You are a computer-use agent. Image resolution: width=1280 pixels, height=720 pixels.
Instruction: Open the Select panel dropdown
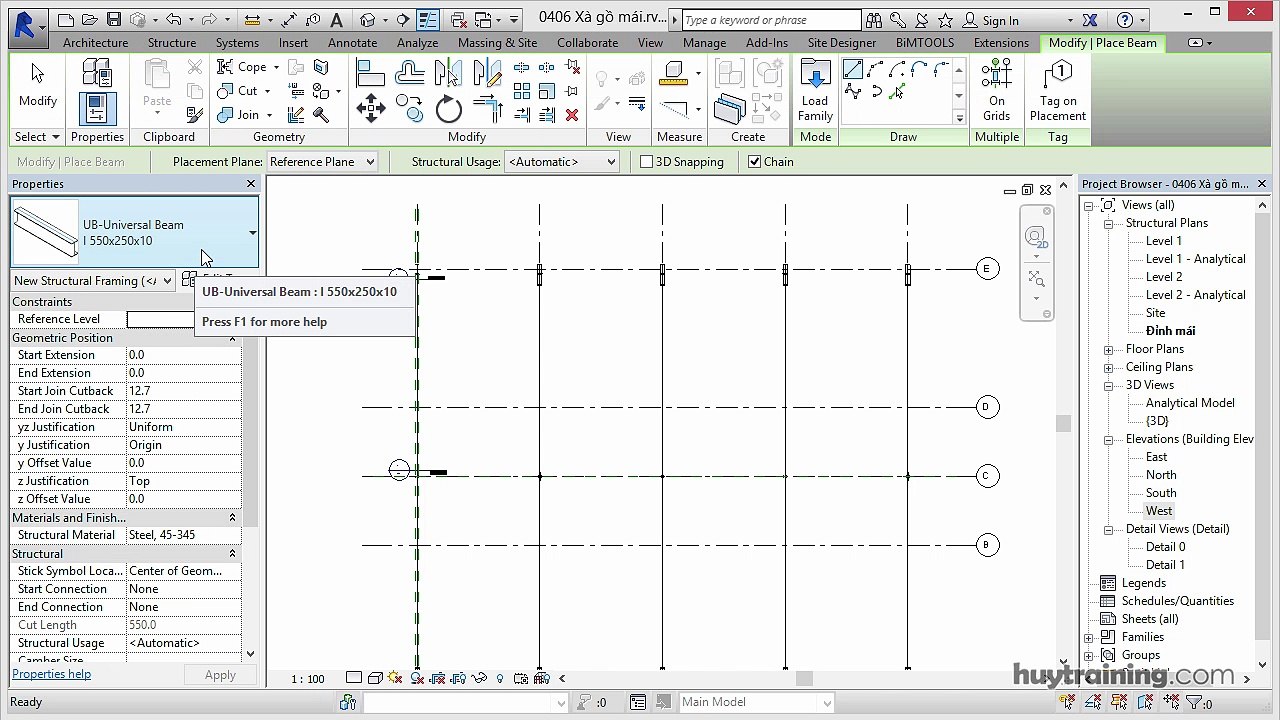click(x=36, y=137)
